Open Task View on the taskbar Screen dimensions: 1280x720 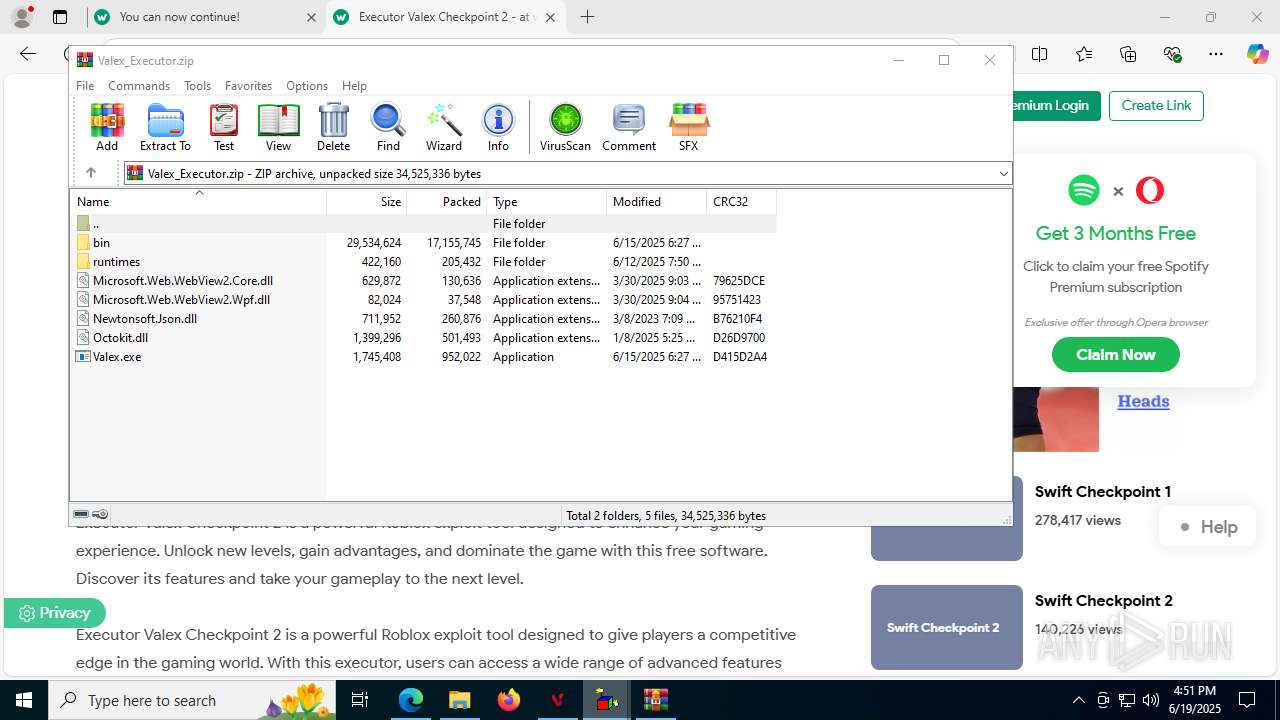tap(361, 700)
